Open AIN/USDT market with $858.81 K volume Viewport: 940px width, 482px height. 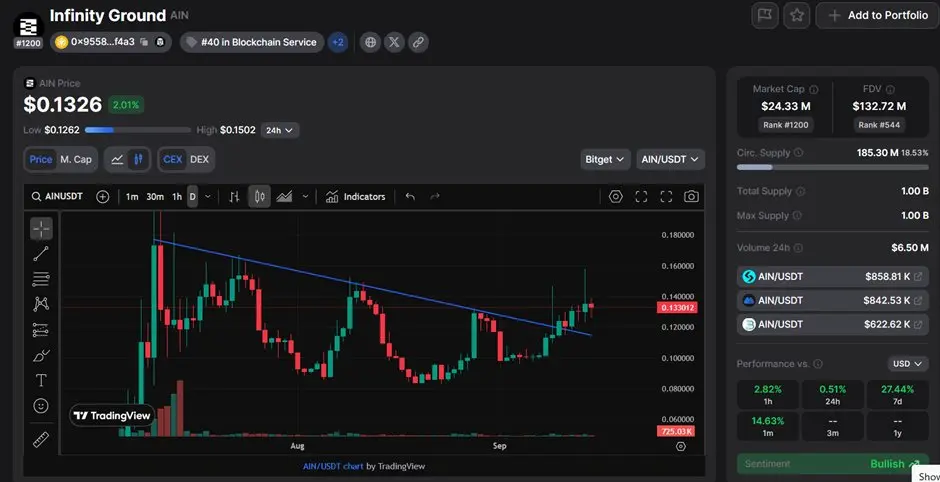[833, 276]
